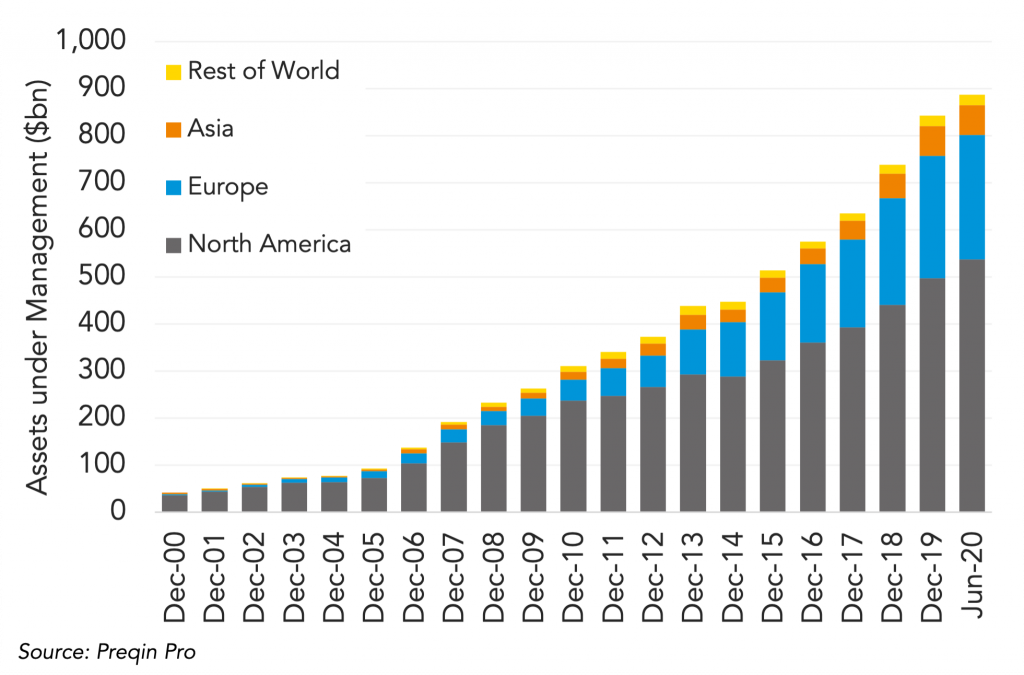Select the Asia legend label
This screenshot has width=1024, height=675.
point(211,128)
